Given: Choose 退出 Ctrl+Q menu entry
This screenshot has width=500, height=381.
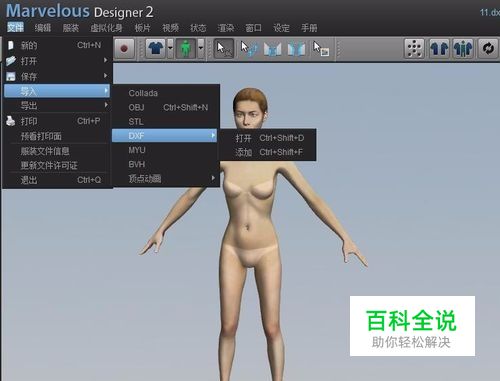Looking at the screenshot, I should [x=57, y=180].
